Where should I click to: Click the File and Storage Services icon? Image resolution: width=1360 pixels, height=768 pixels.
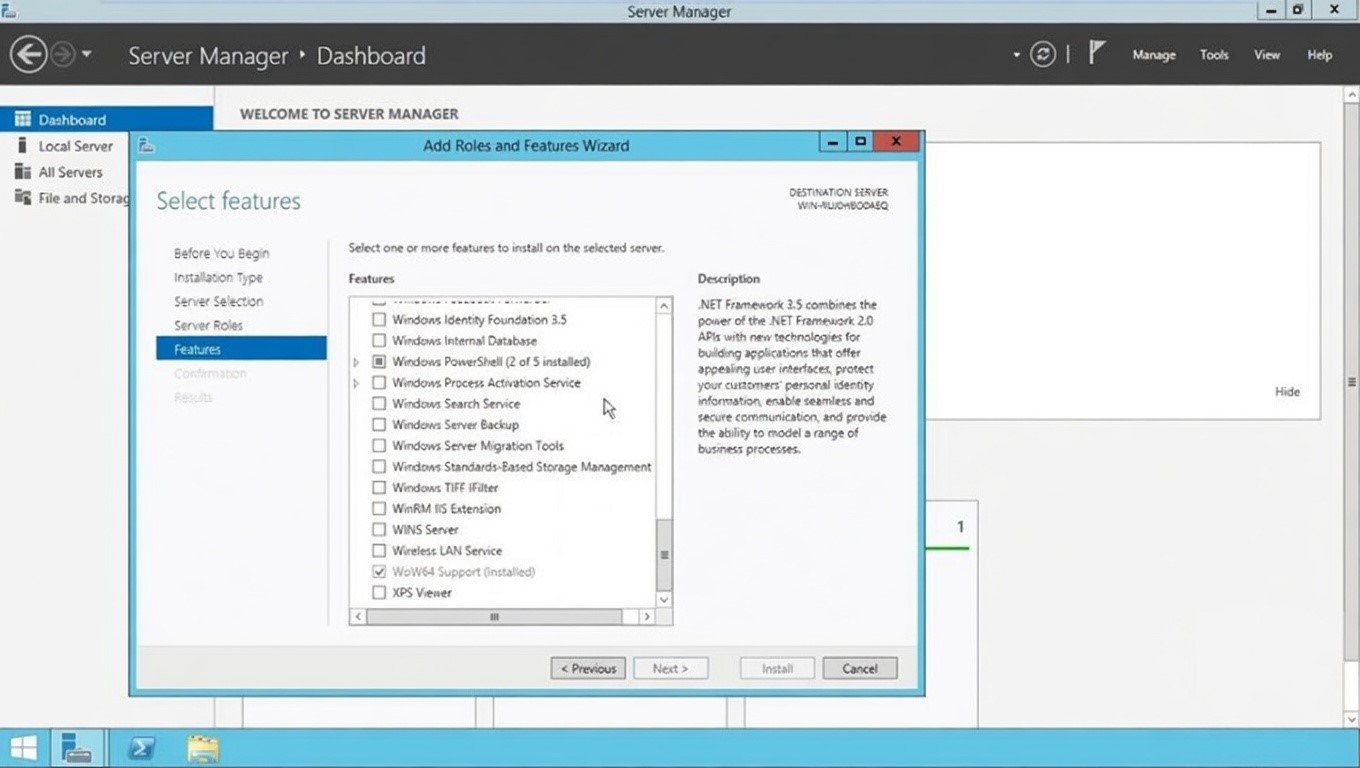(22, 197)
